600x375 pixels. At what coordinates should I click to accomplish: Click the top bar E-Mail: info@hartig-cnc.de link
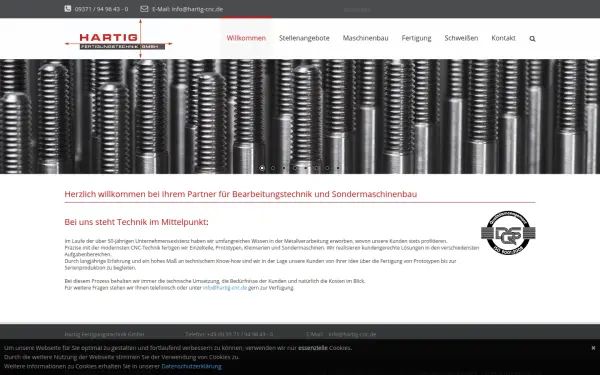tap(188, 9)
